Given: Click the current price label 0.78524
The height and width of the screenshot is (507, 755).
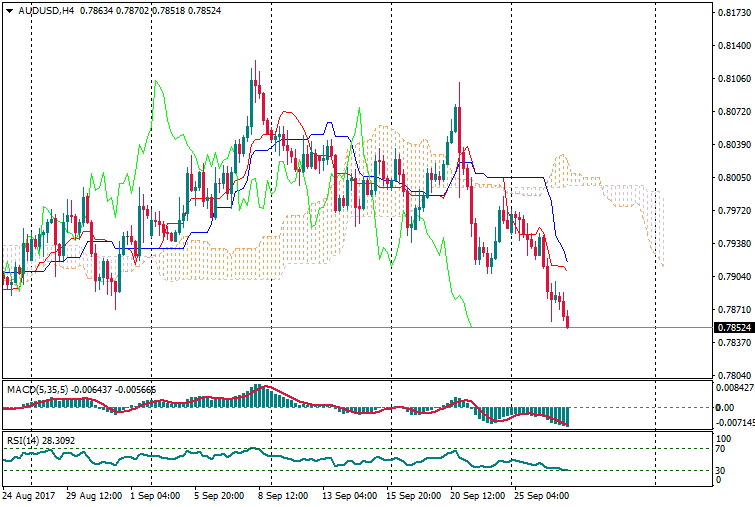Looking at the screenshot, I should tap(734, 327).
